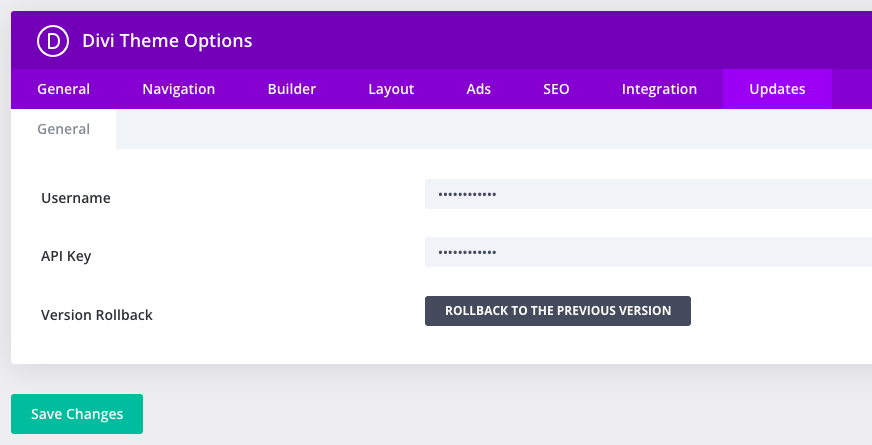Select the Ads tab
The height and width of the screenshot is (445, 872).
coord(478,89)
